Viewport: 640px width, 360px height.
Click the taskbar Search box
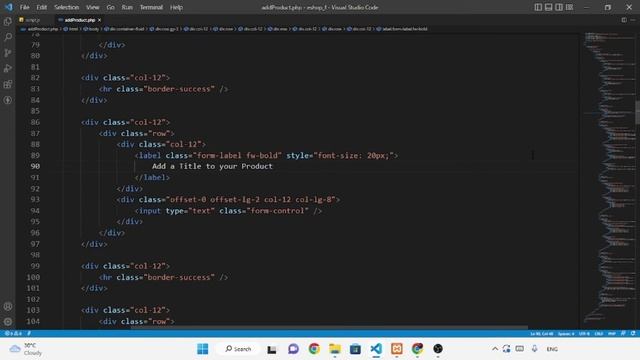(239, 349)
